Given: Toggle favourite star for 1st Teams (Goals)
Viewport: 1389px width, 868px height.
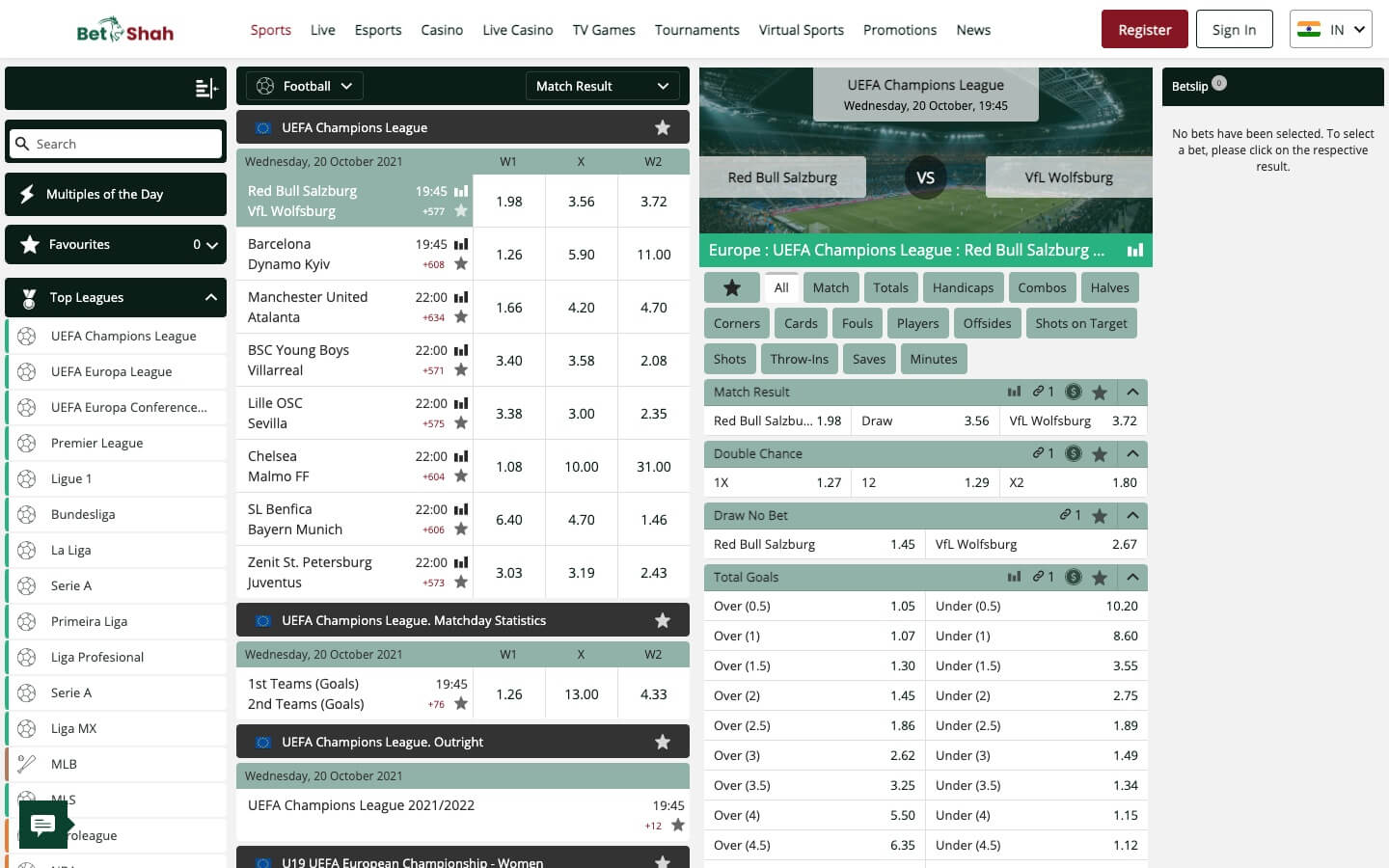Looking at the screenshot, I should point(461,704).
